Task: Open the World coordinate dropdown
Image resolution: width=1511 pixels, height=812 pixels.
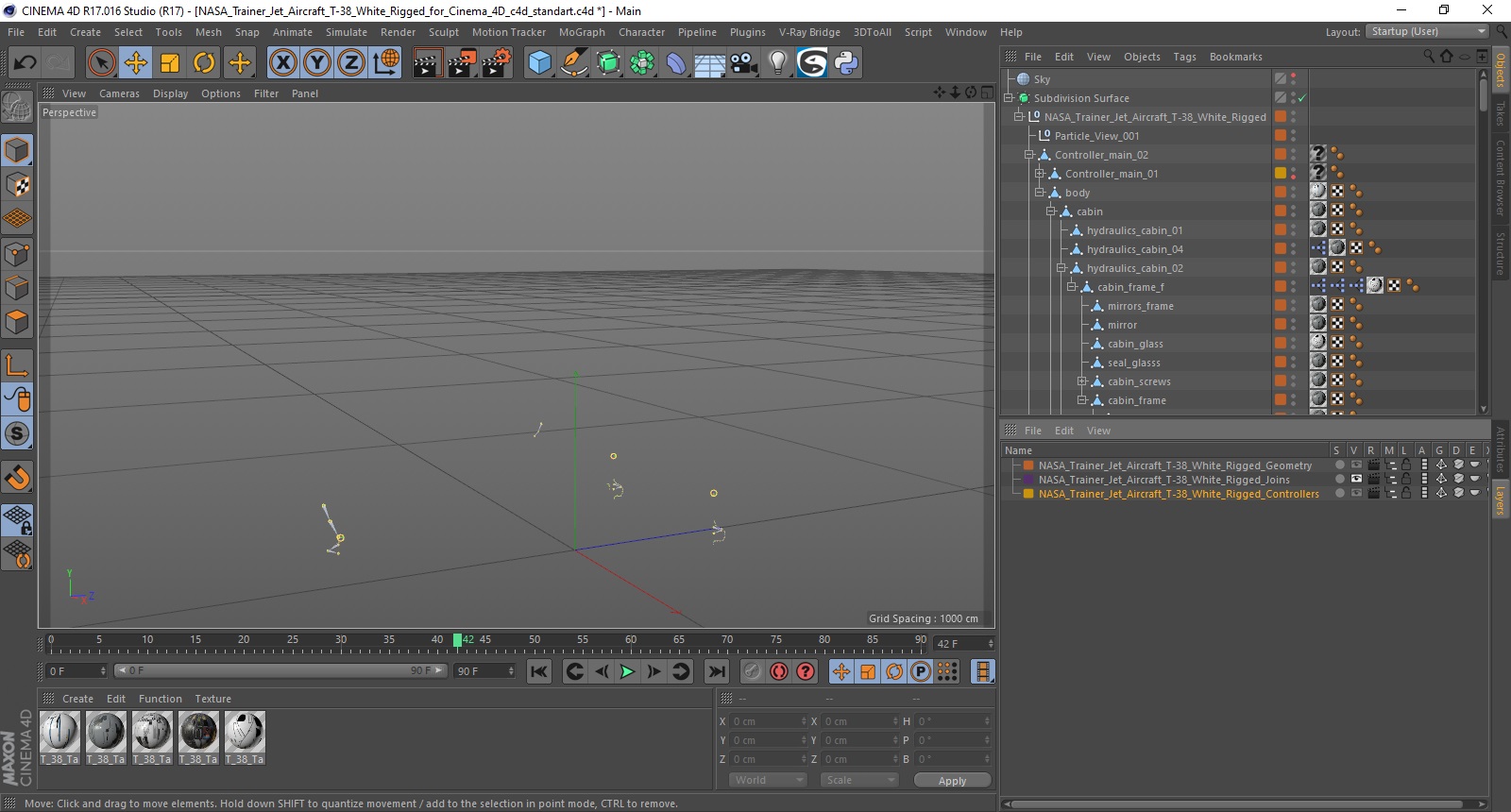Action: point(768,780)
